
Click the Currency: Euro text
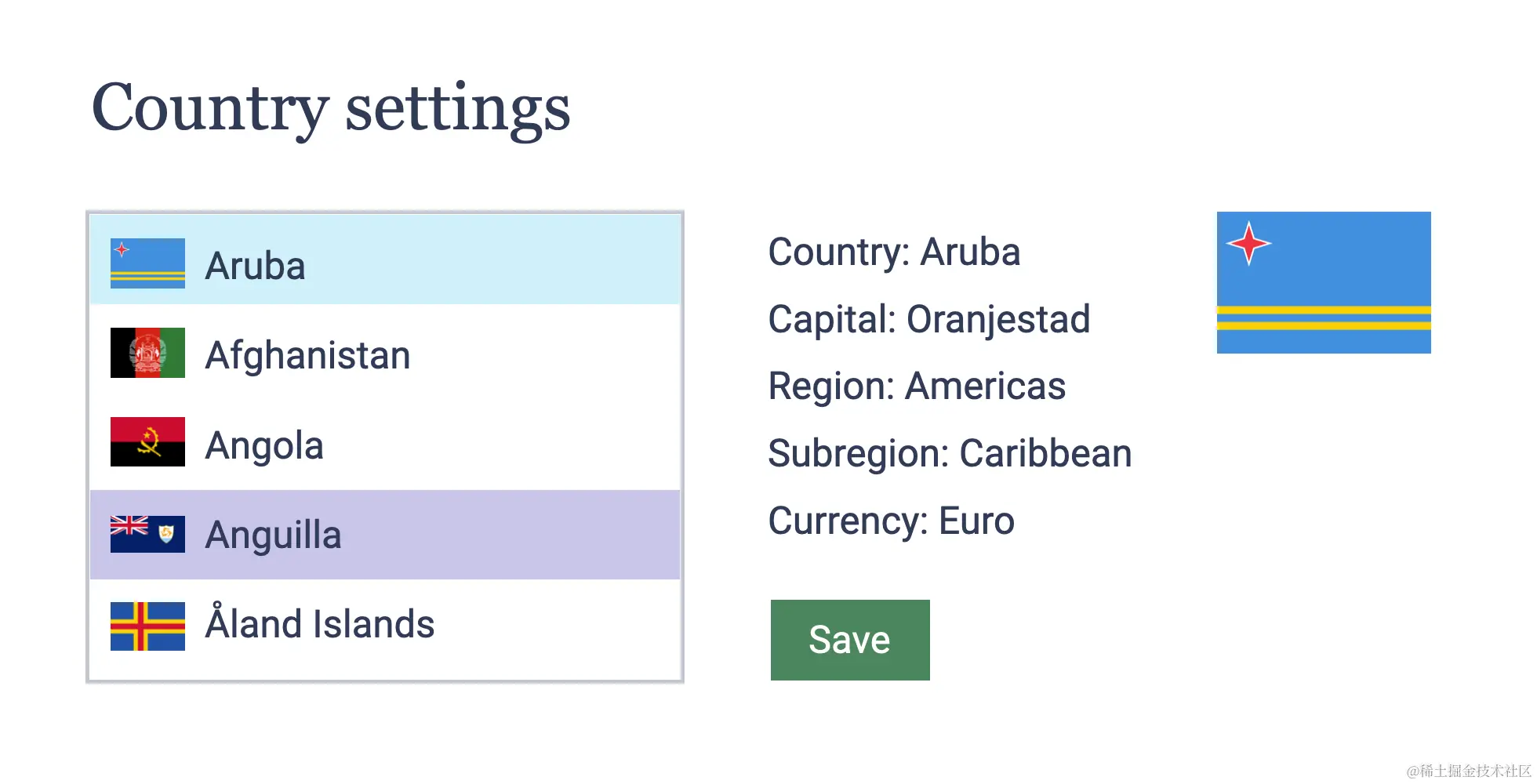891,521
